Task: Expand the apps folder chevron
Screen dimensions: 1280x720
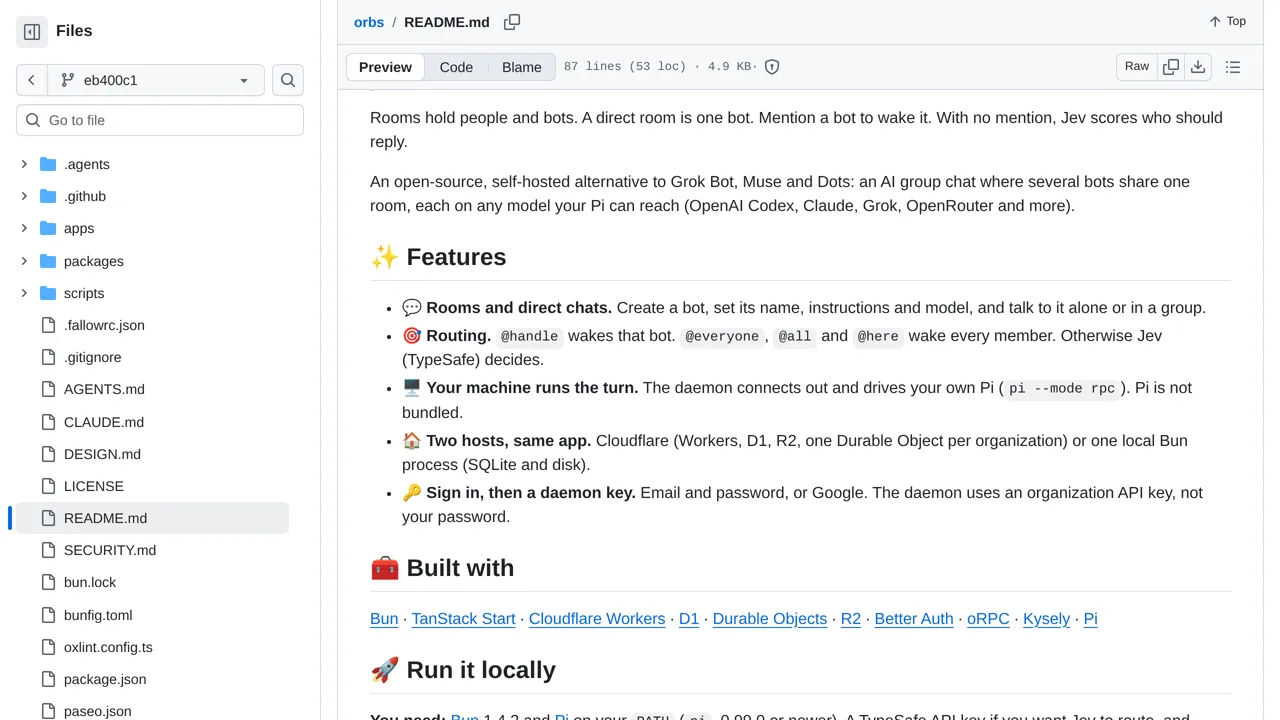Action: click(24, 228)
